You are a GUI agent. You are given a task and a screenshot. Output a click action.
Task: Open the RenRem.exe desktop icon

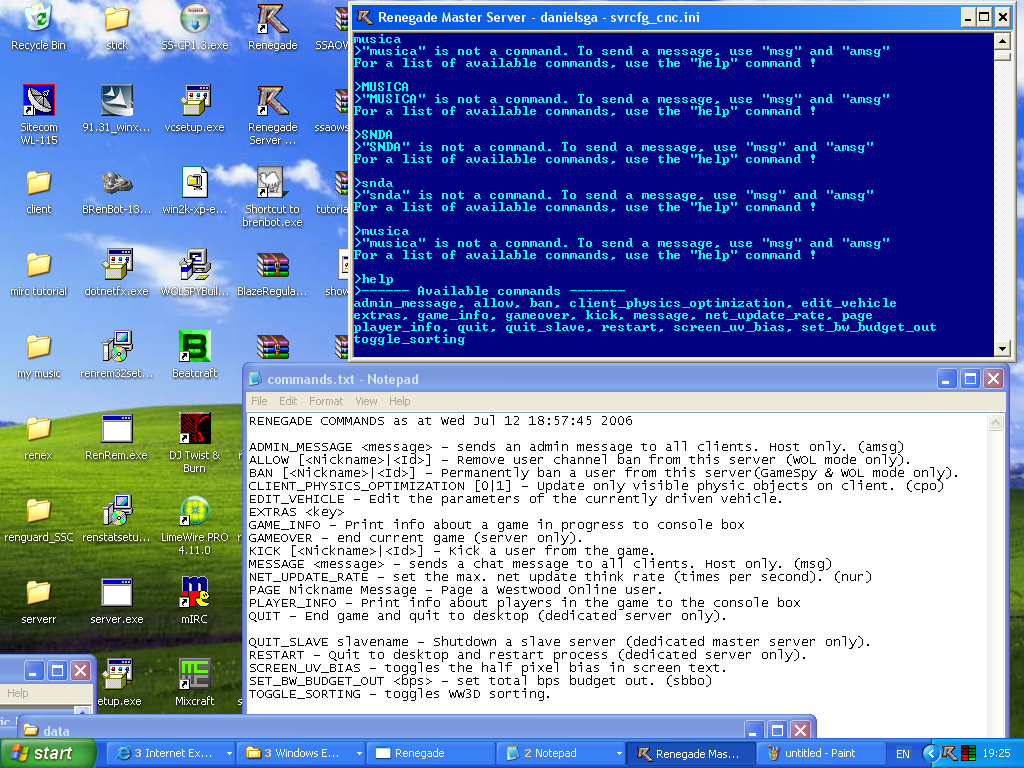pos(117,430)
